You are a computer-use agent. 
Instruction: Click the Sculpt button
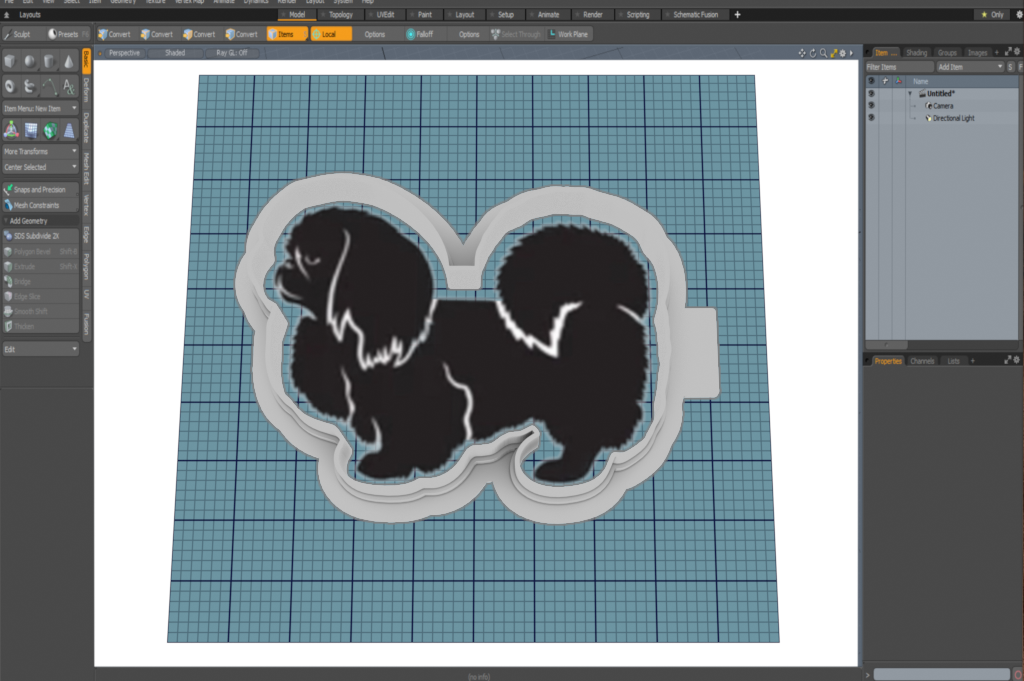21,34
